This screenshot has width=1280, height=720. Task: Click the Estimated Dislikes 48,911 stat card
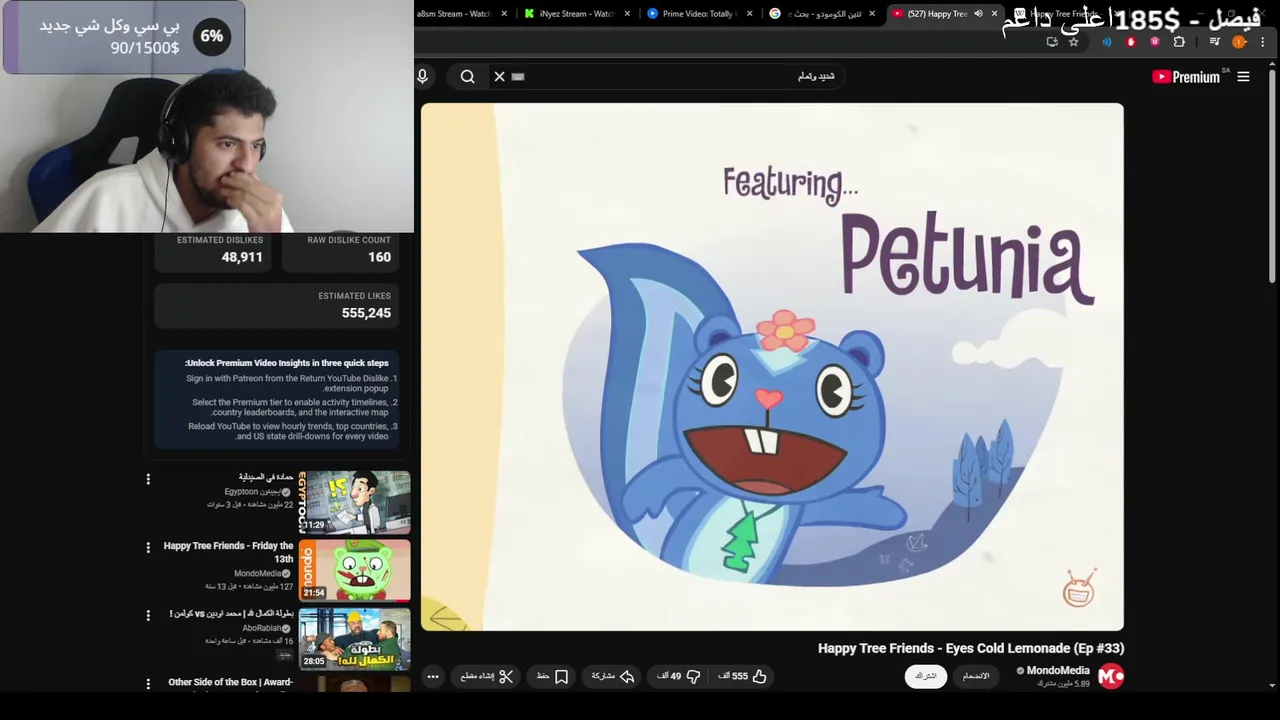point(213,250)
